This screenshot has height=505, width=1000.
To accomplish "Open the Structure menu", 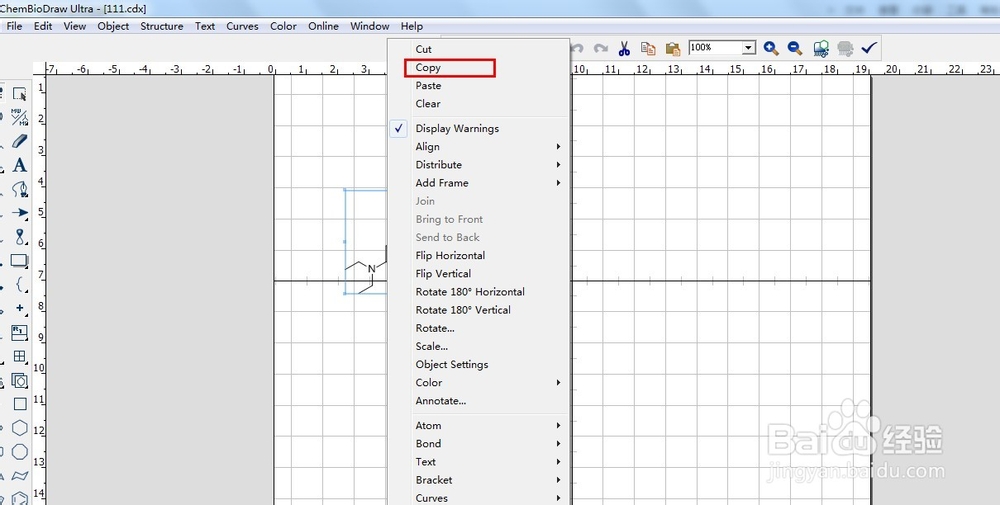I will point(162,26).
